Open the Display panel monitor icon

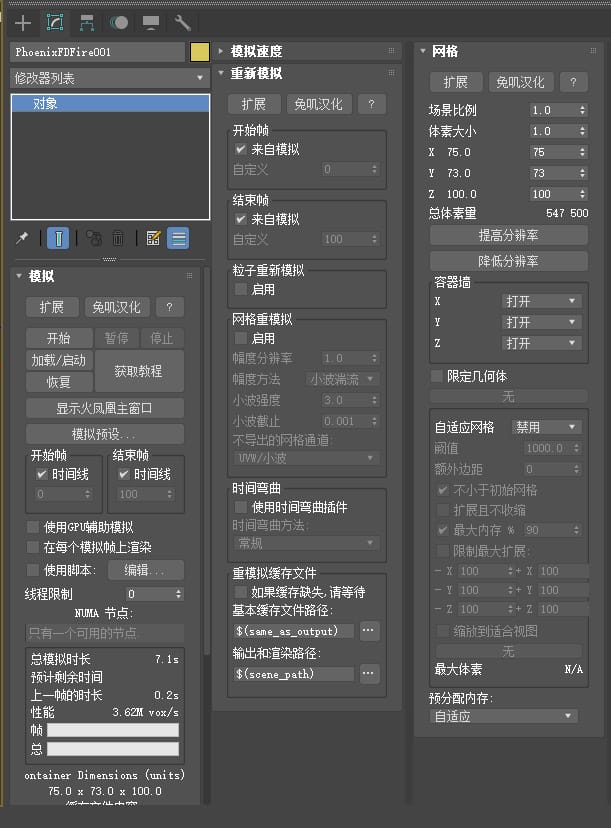151,23
